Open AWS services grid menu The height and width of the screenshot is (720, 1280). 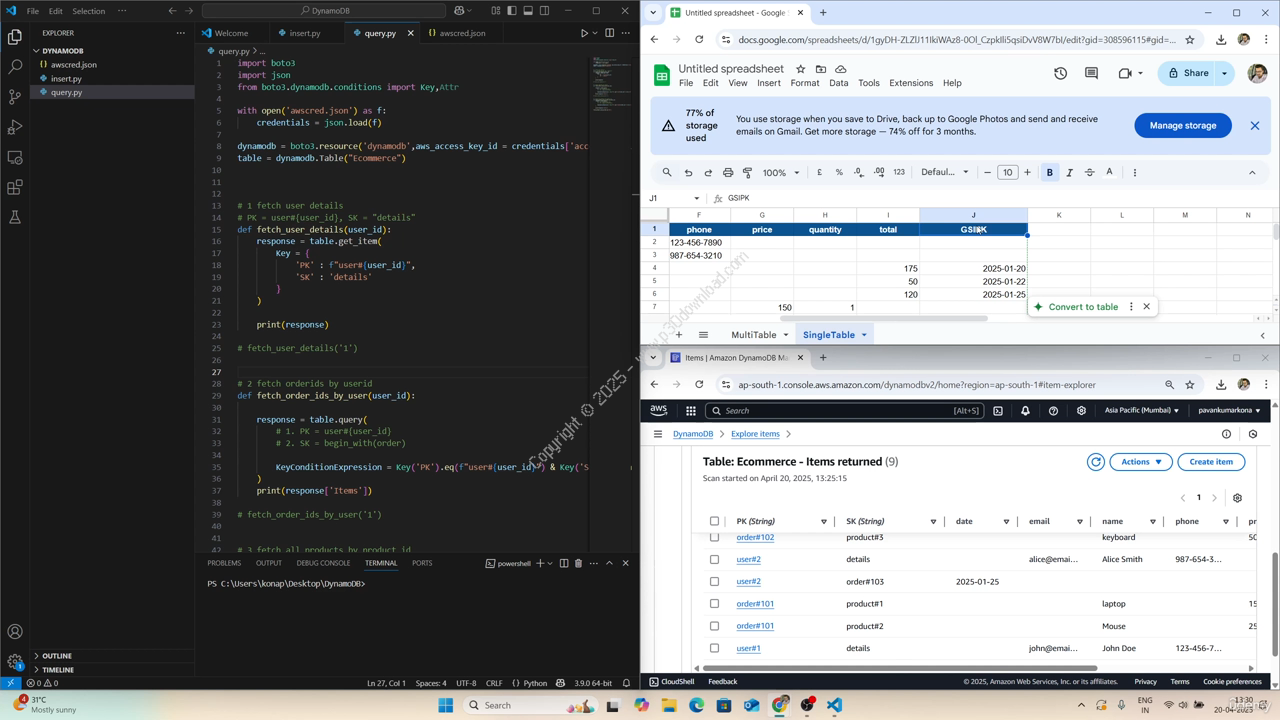click(x=690, y=410)
